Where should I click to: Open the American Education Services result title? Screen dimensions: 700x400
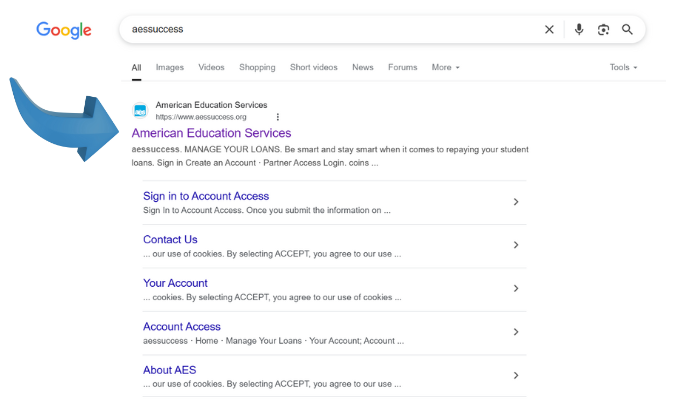pos(211,133)
